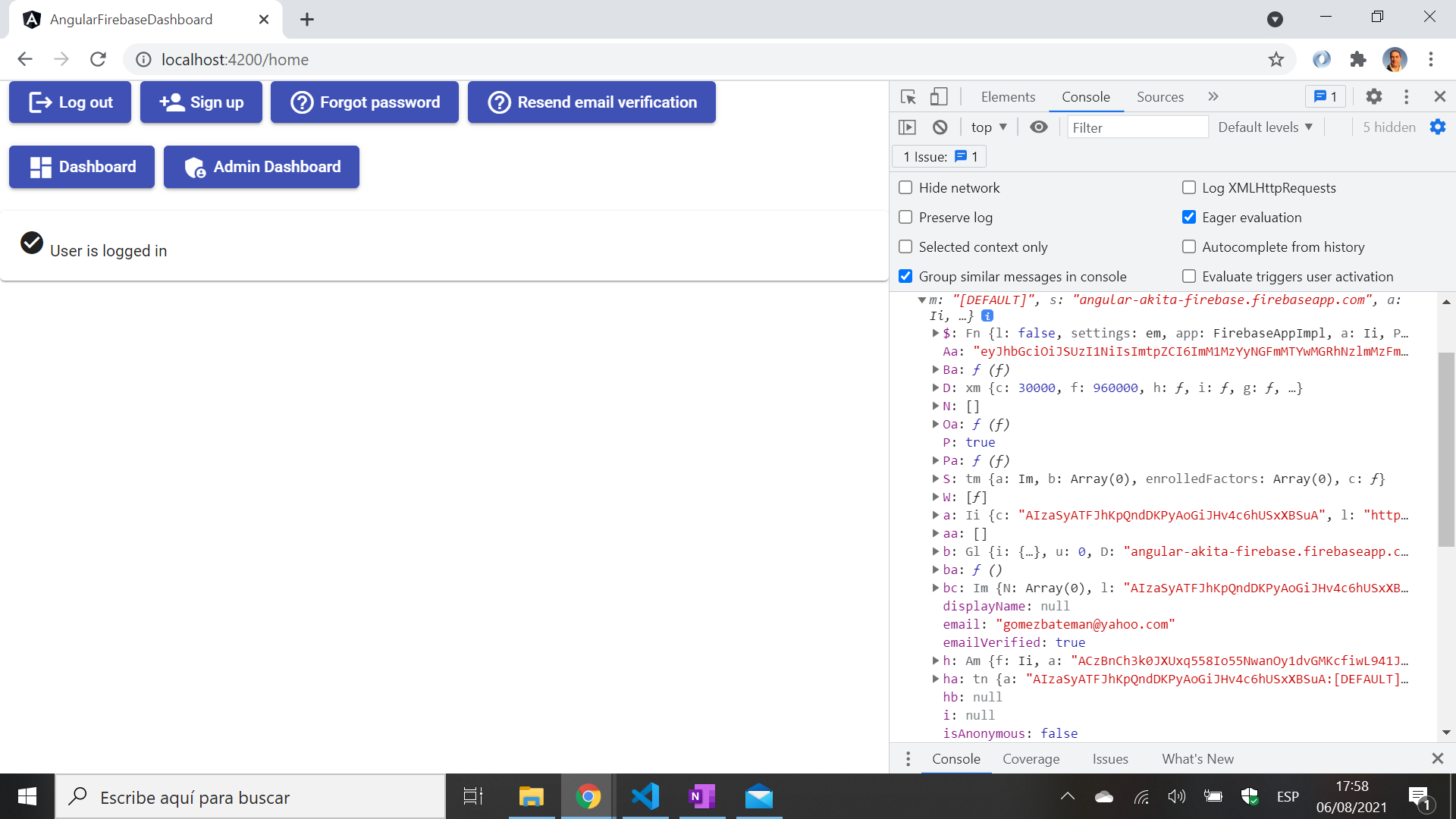Clear the console with the ban icon

940,127
